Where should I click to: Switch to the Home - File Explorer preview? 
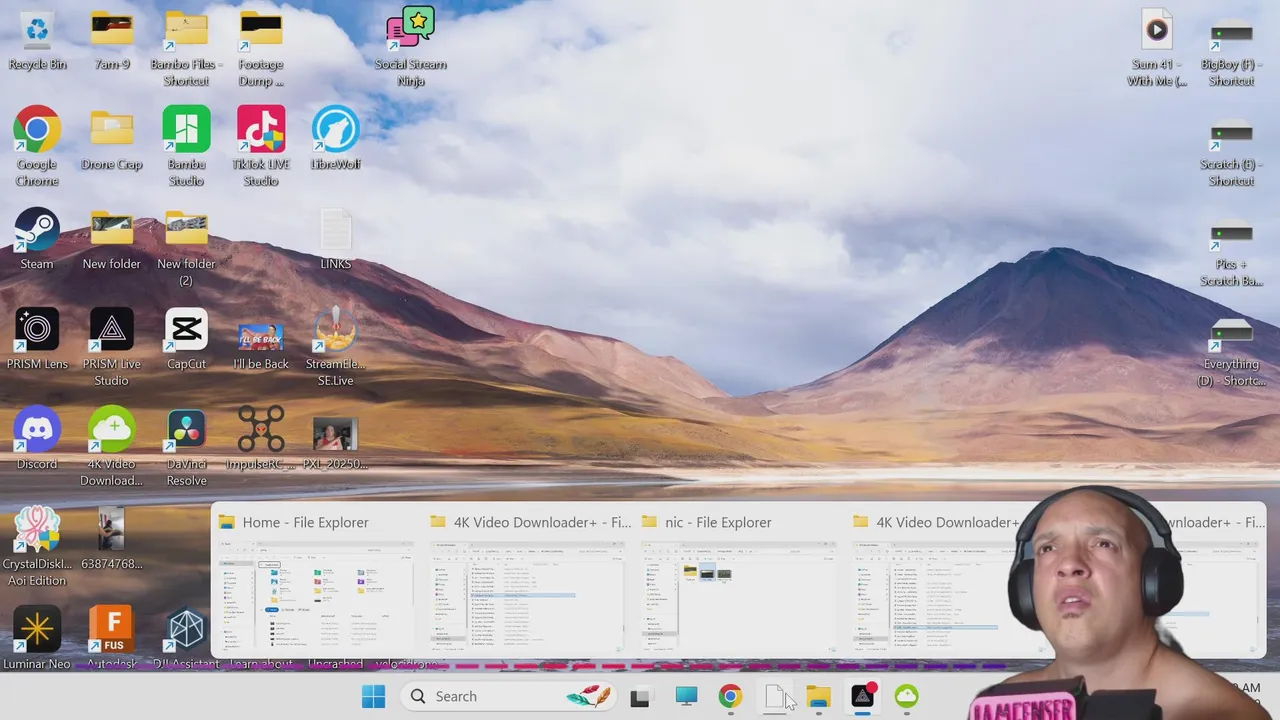(x=316, y=582)
